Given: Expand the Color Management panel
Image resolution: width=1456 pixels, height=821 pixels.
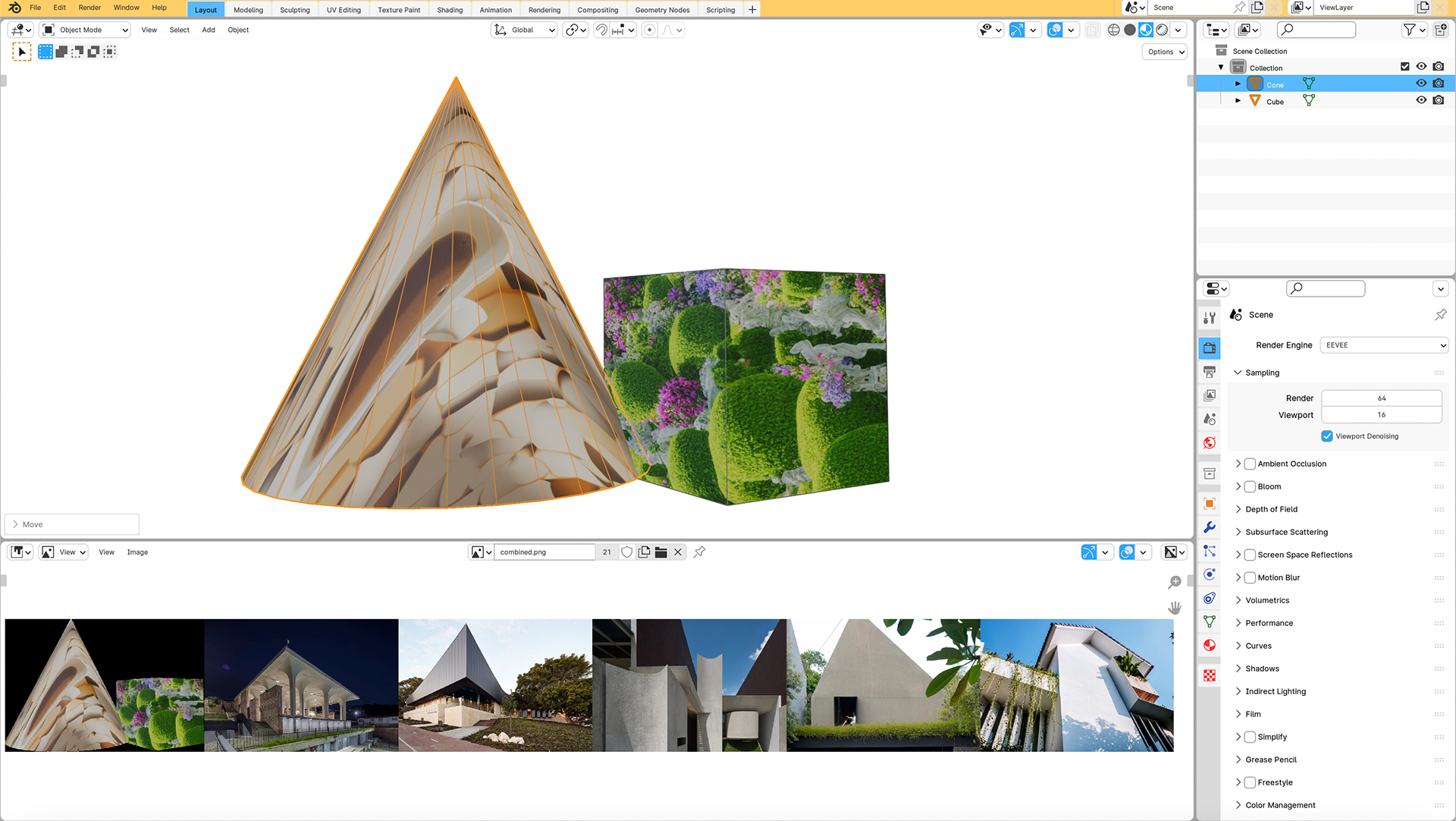Looking at the screenshot, I should tap(1280, 805).
